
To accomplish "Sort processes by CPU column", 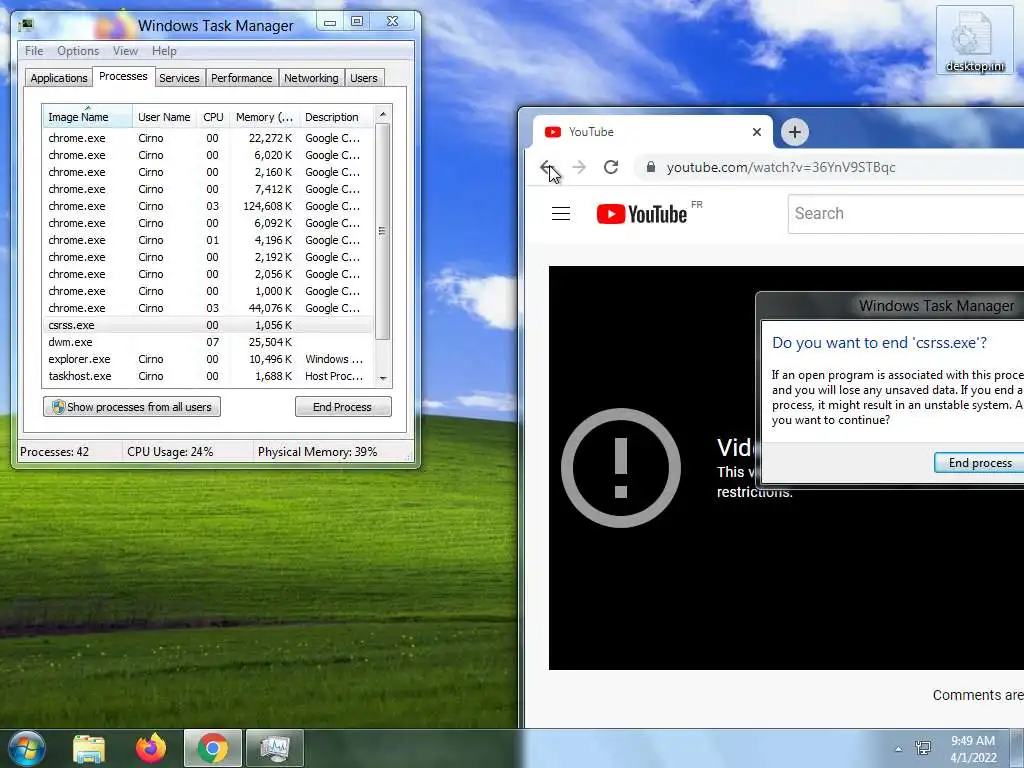I will pyautogui.click(x=214, y=117).
